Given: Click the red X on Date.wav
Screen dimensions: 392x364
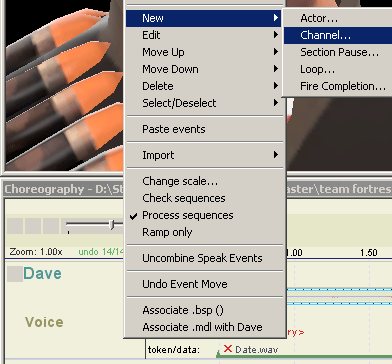Looking at the screenshot, I should click(x=228, y=349).
